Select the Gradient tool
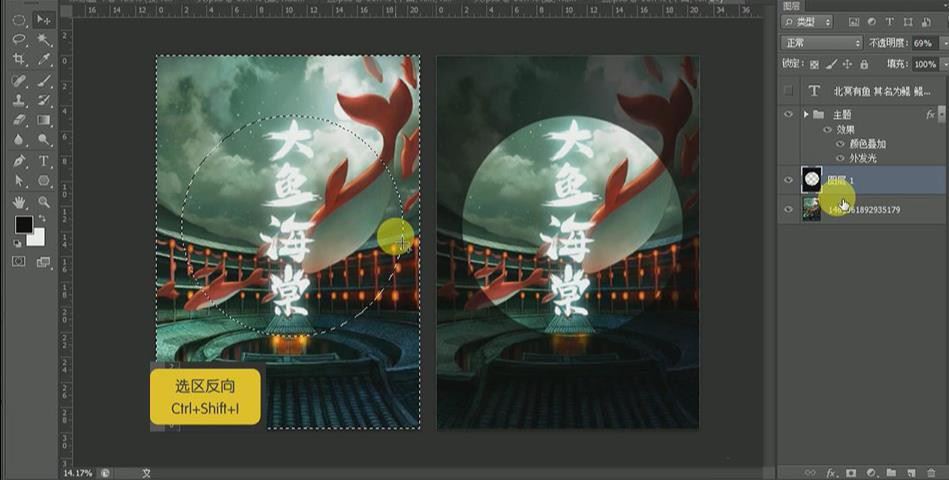Image resolution: width=949 pixels, height=480 pixels. [x=44, y=120]
